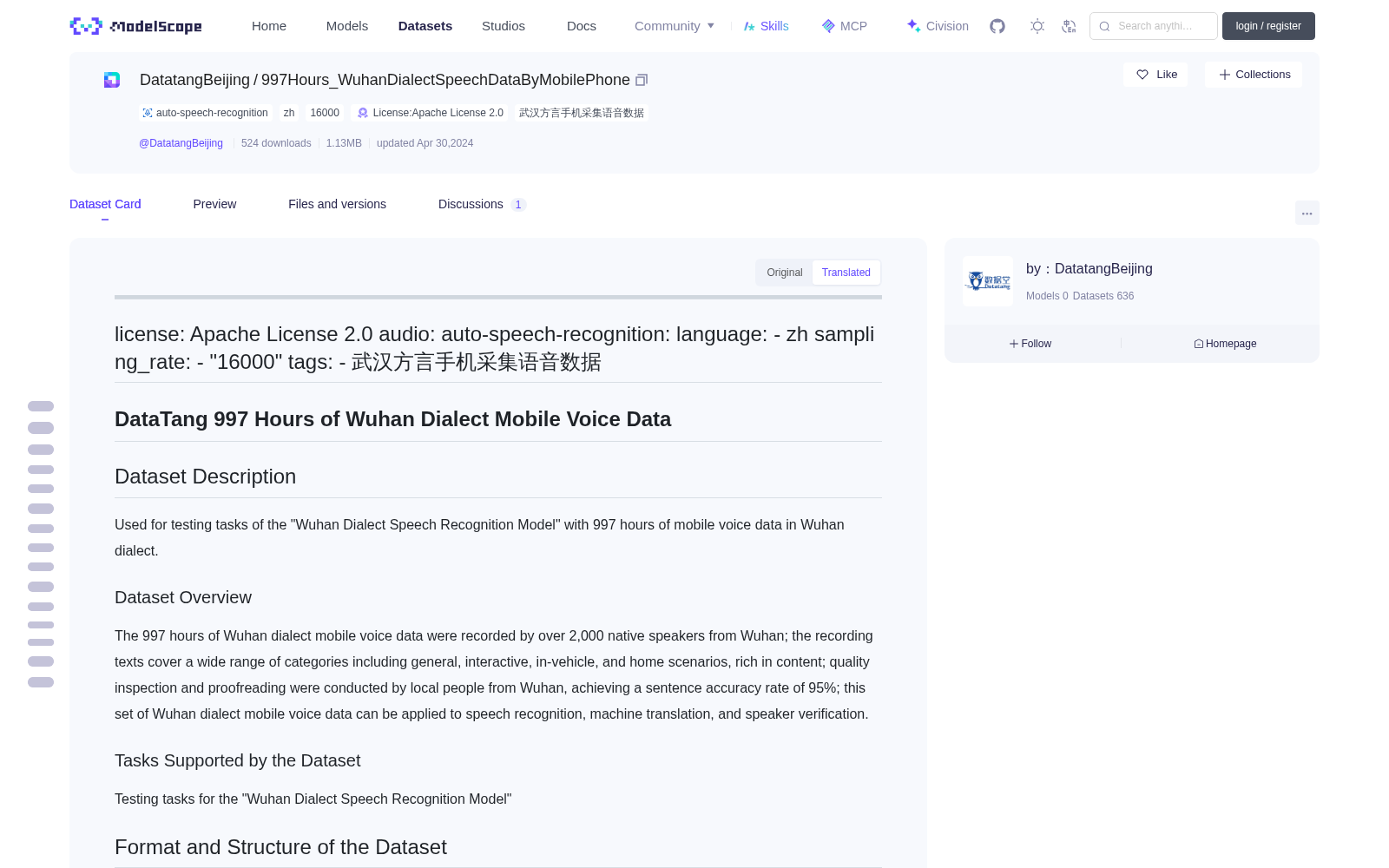Click the 'Dataset Description' heading

[205, 477]
